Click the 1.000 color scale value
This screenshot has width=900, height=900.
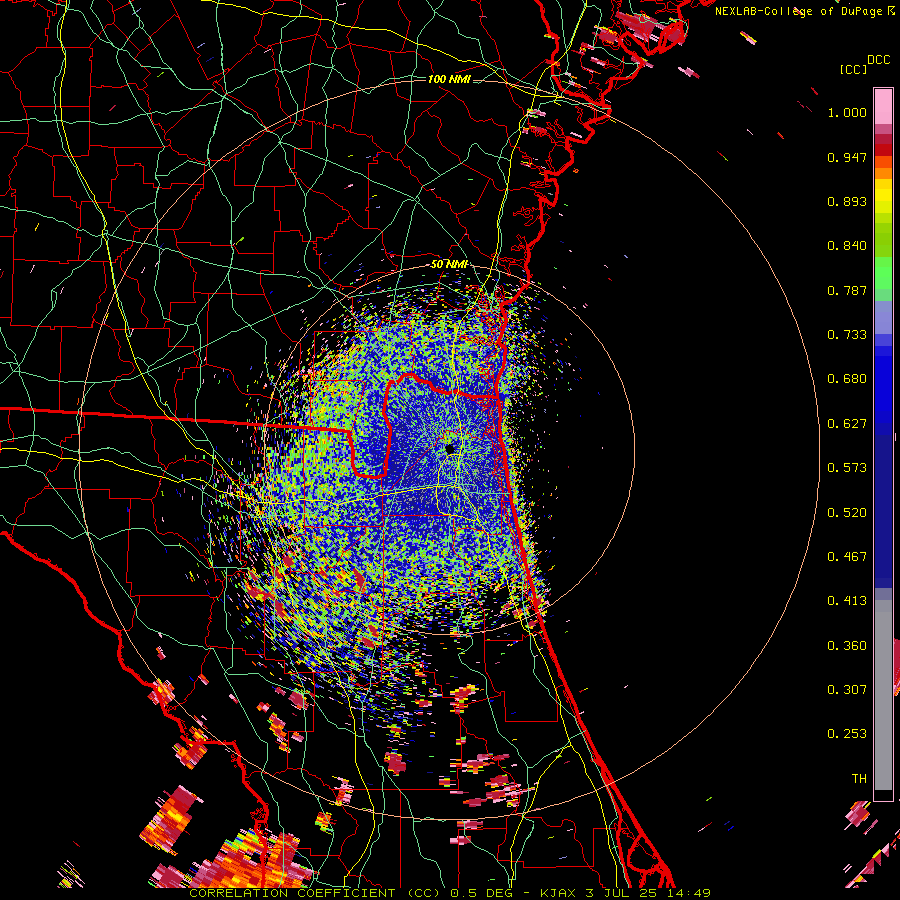(x=847, y=112)
